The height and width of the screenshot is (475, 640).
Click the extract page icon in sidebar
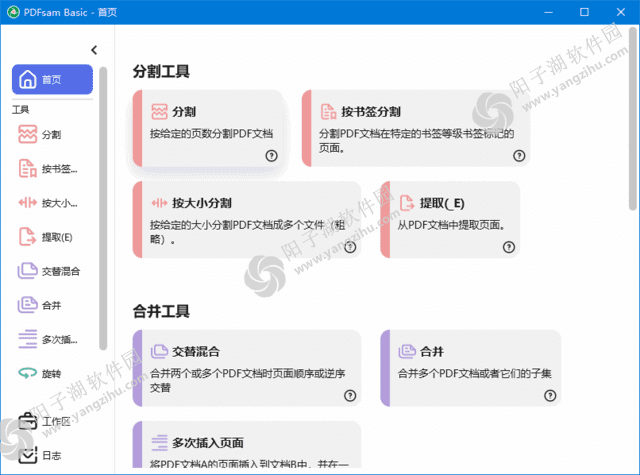point(27,237)
